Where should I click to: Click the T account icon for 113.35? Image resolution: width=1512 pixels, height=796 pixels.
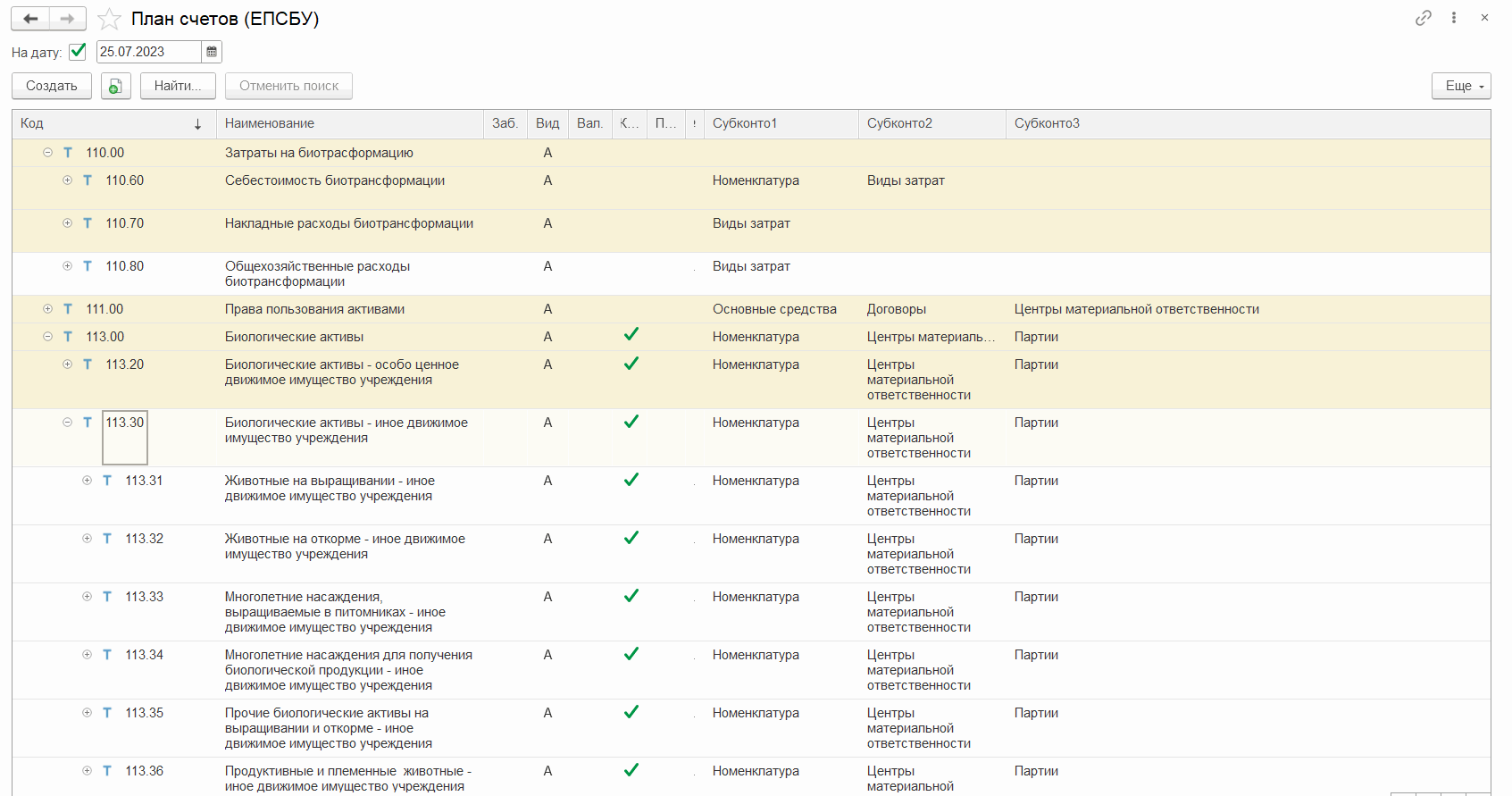pyautogui.click(x=107, y=713)
